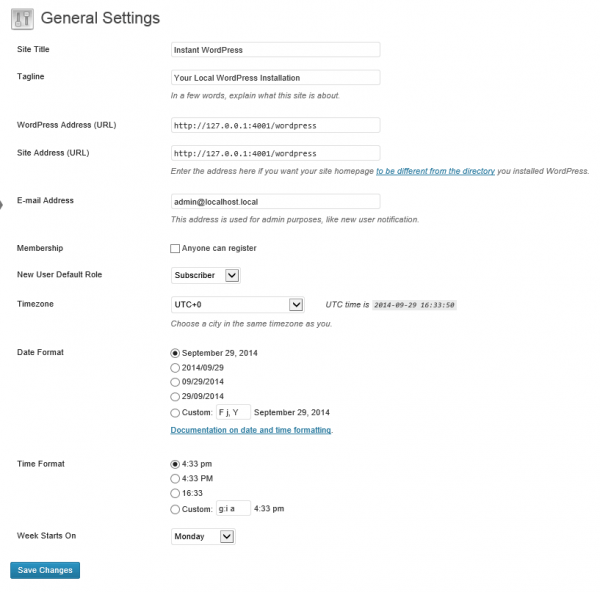Click the custom date format F j, Y box

(x=233, y=413)
